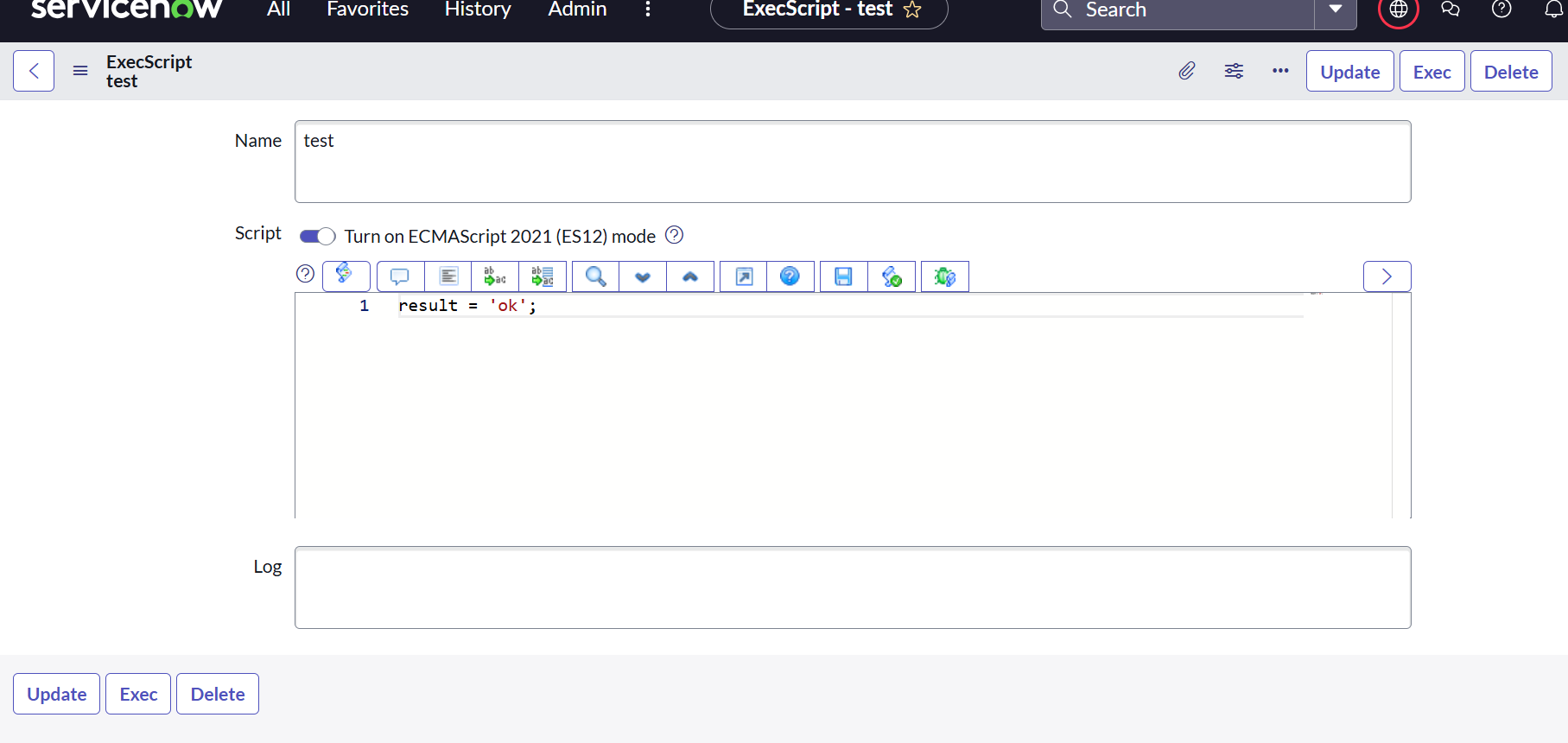Screen dimensions: 1568x743
Task: Focus the Name text field
Action: tap(853, 162)
